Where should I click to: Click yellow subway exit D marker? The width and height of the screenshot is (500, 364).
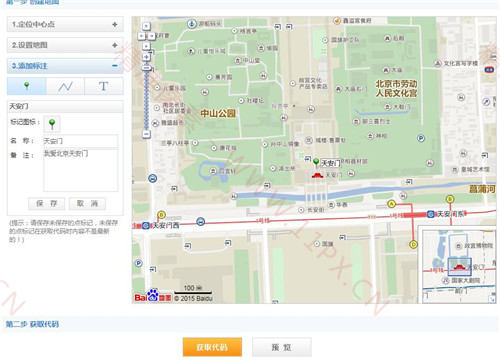[x=413, y=244]
